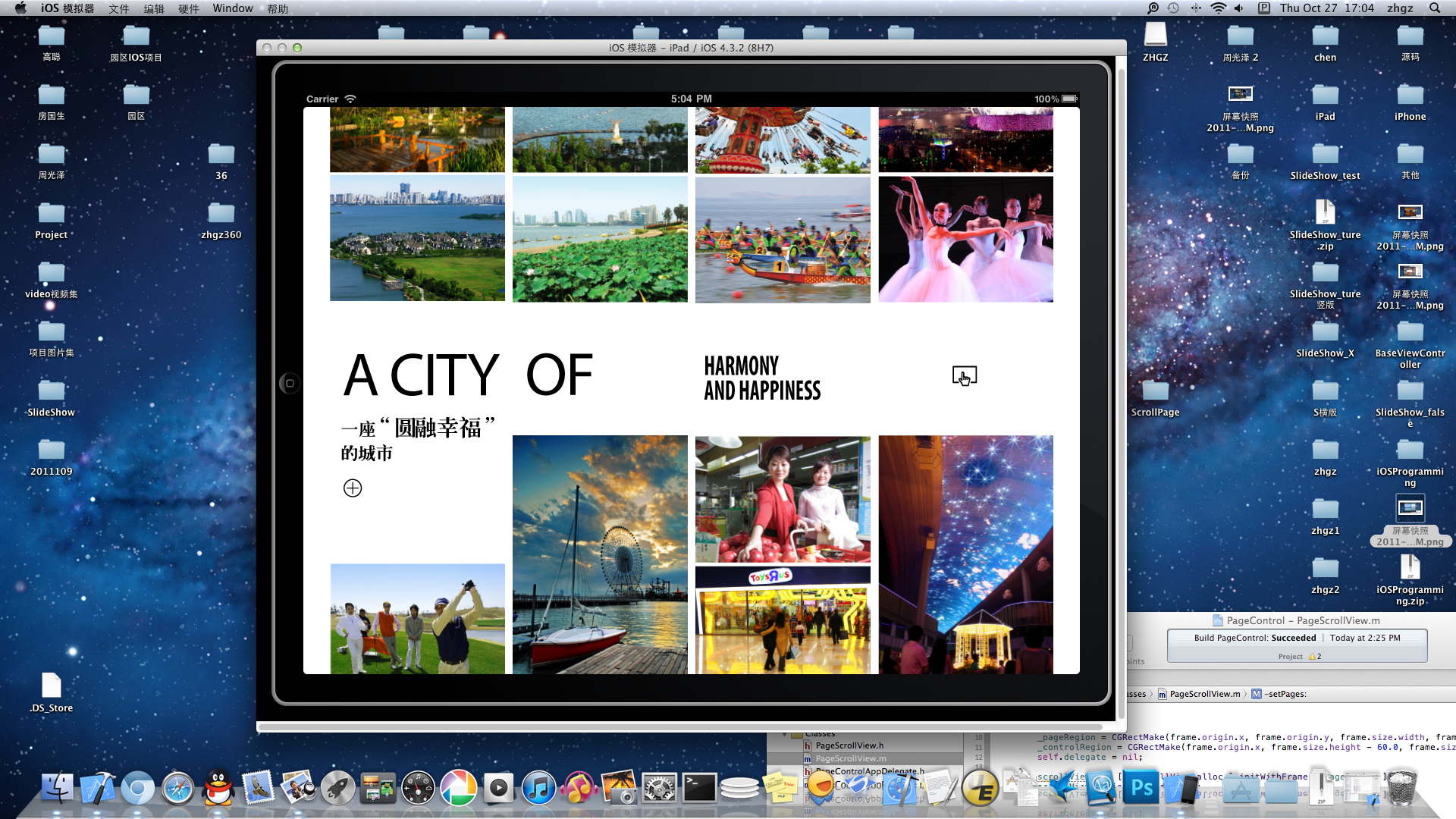Open iTunes from the dock
Image resolution: width=1456 pixels, height=819 pixels.
click(x=538, y=789)
